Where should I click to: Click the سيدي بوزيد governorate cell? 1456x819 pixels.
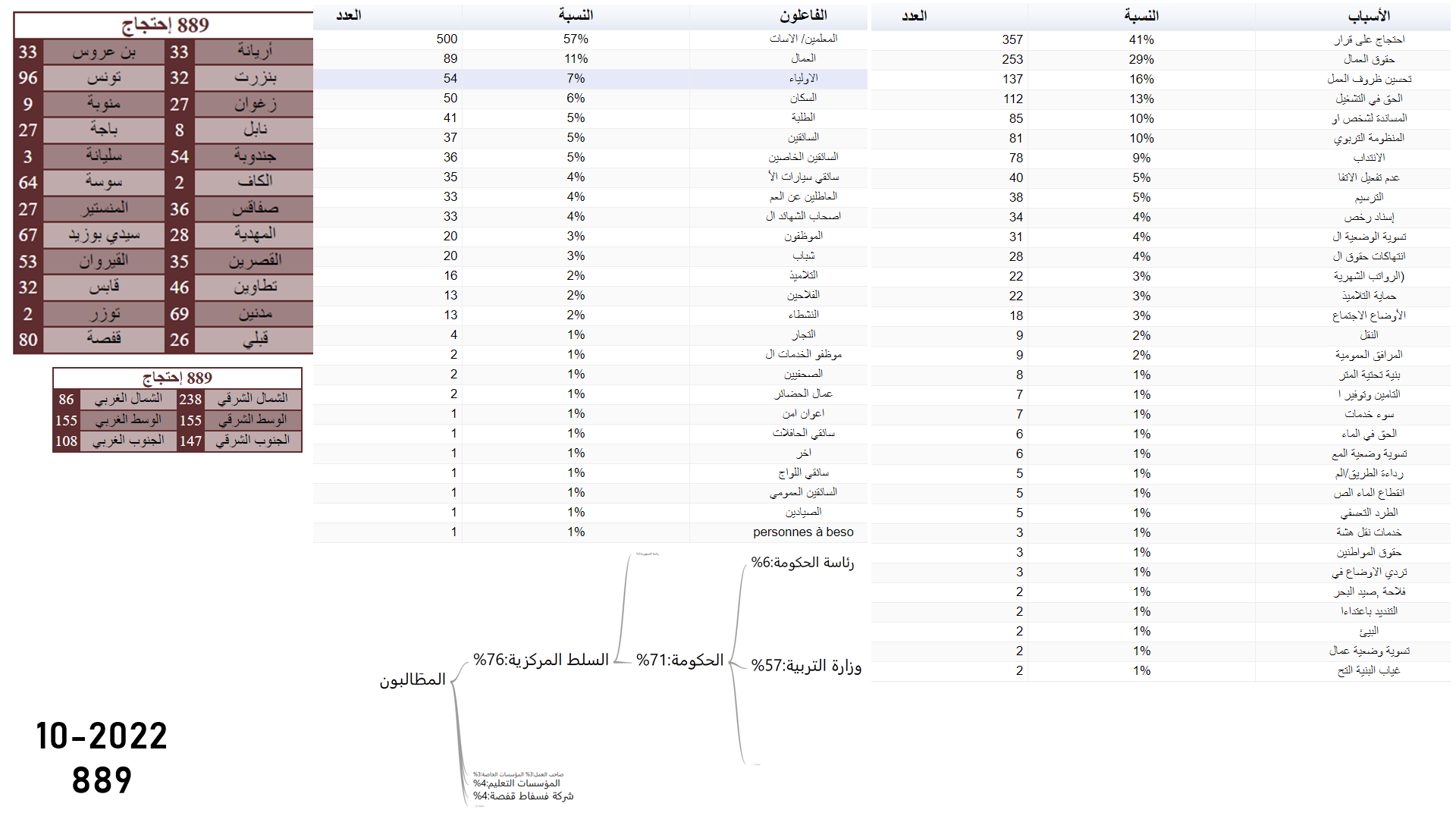(x=104, y=235)
